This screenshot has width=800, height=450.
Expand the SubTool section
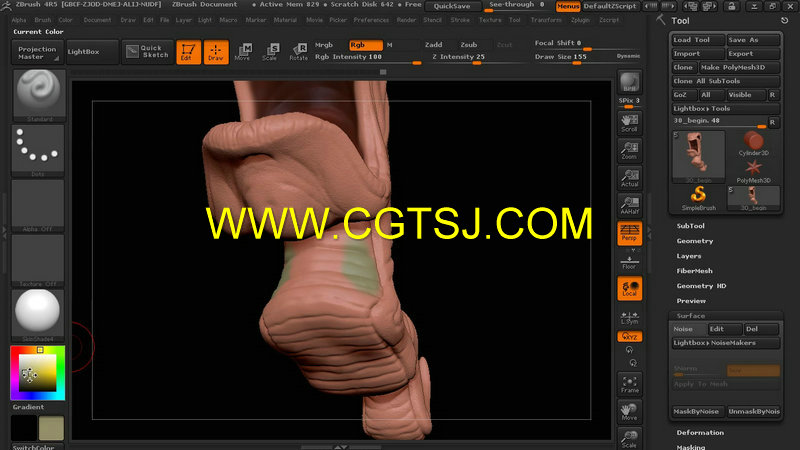tap(690, 226)
